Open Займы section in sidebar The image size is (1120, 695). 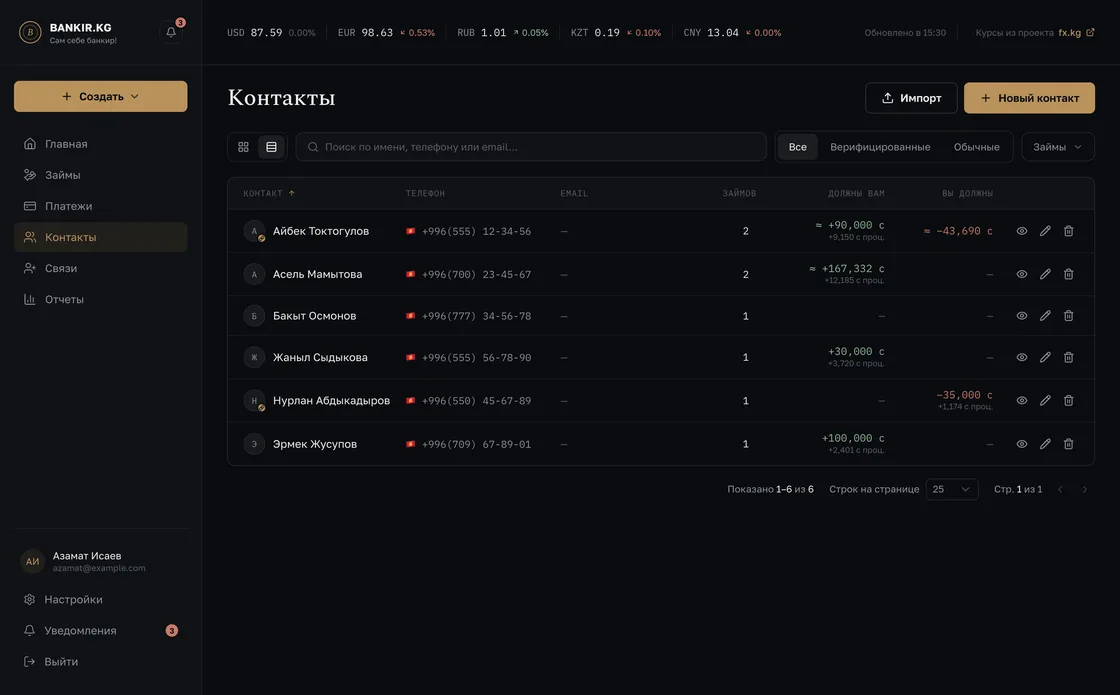click(x=101, y=175)
